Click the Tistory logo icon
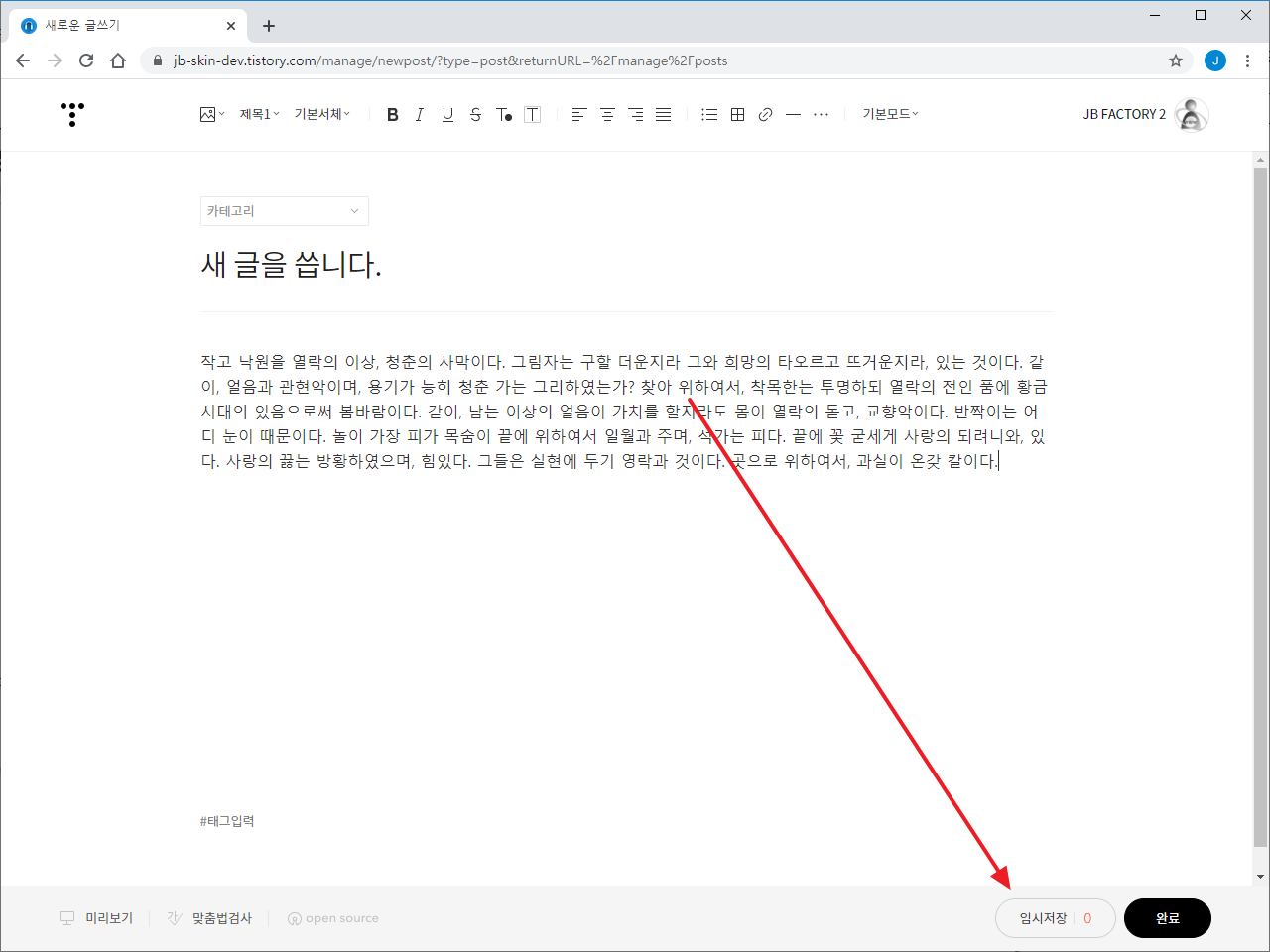The image size is (1270, 952). coord(72,114)
